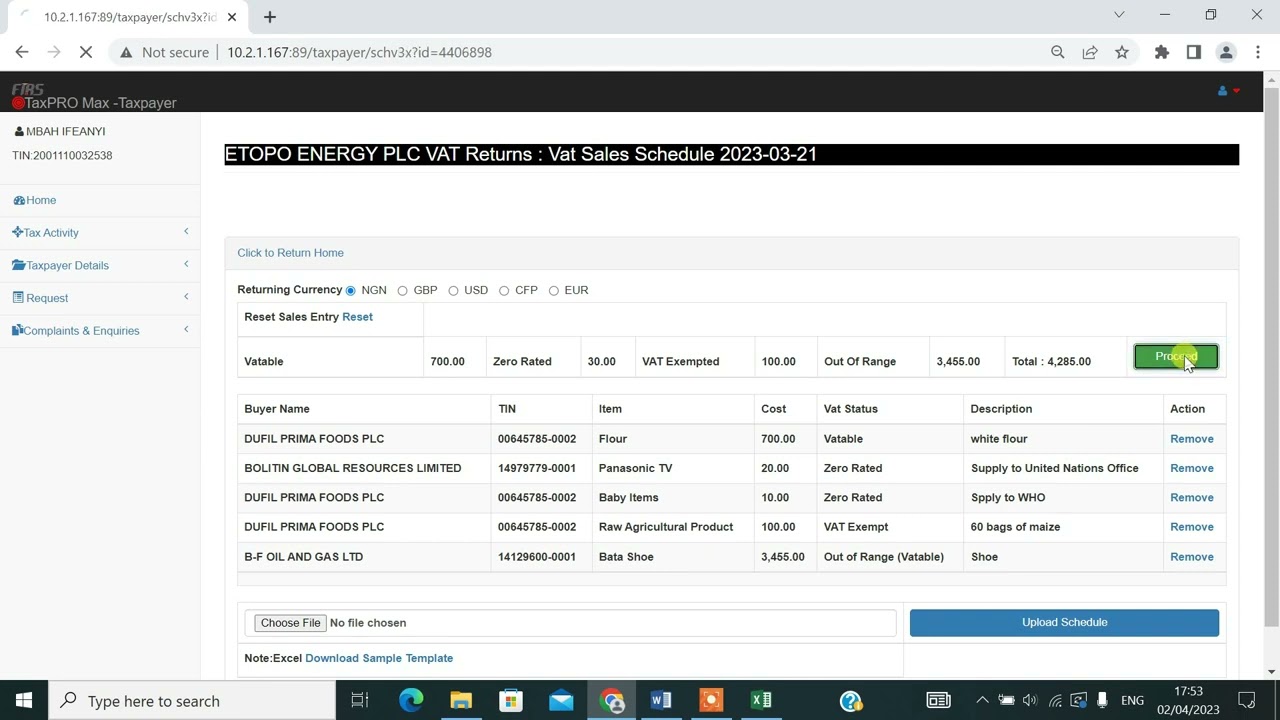Click the Upload Schedule button
Screen dimensions: 1280x720
(x=1064, y=622)
